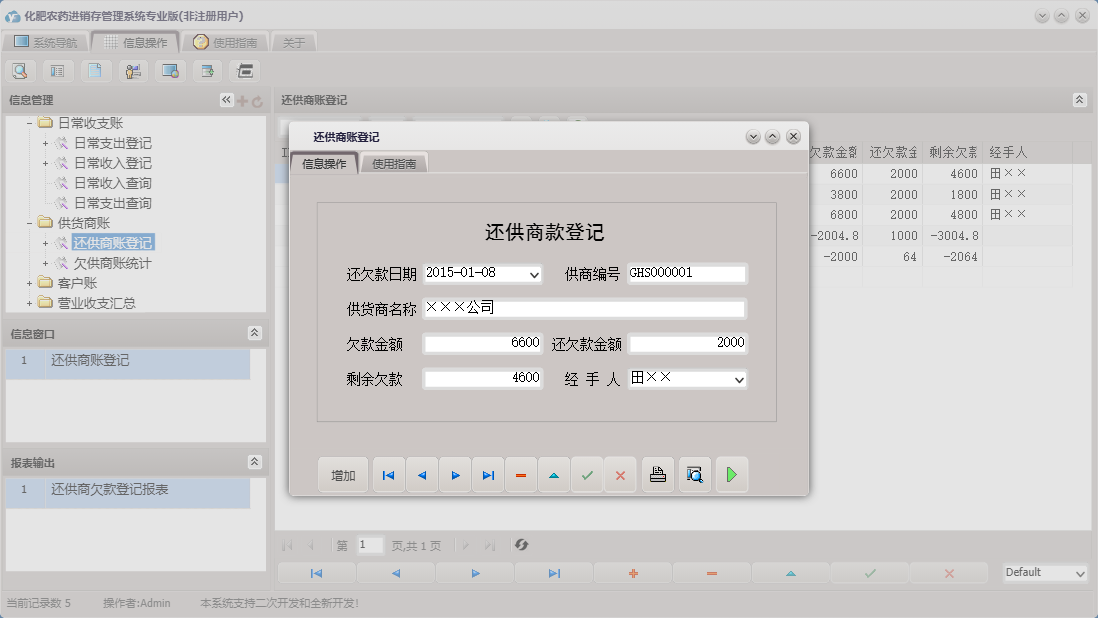
Task: Cancel editing with the red X icon
Action: tap(620, 475)
